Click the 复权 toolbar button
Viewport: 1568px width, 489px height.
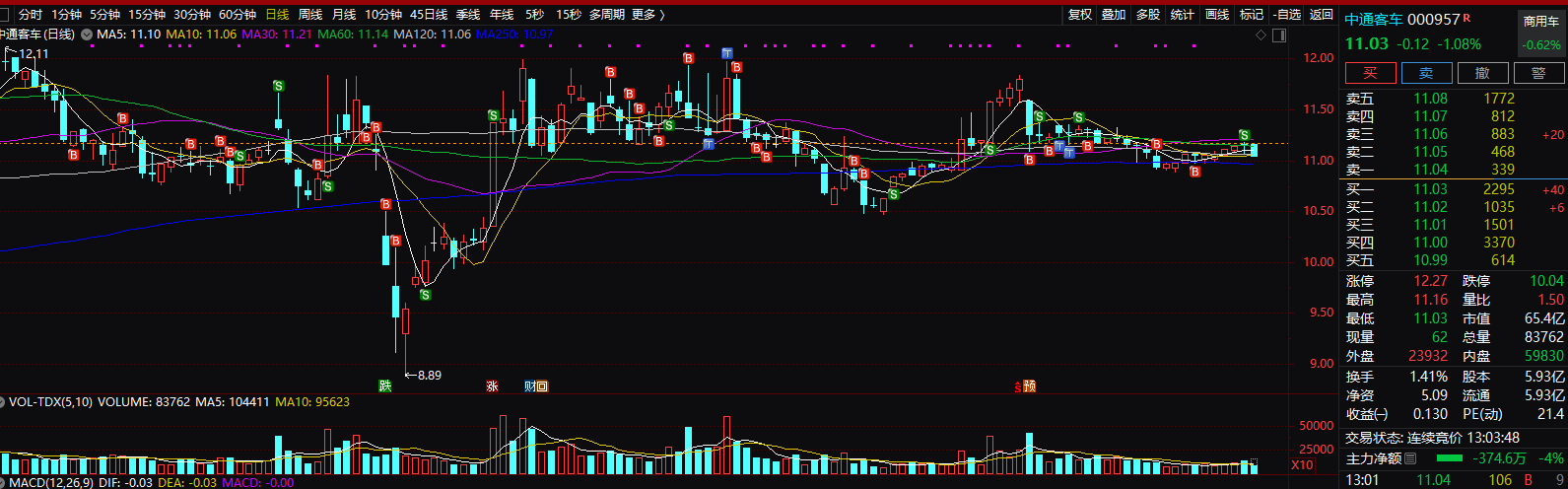(x=1080, y=15)
